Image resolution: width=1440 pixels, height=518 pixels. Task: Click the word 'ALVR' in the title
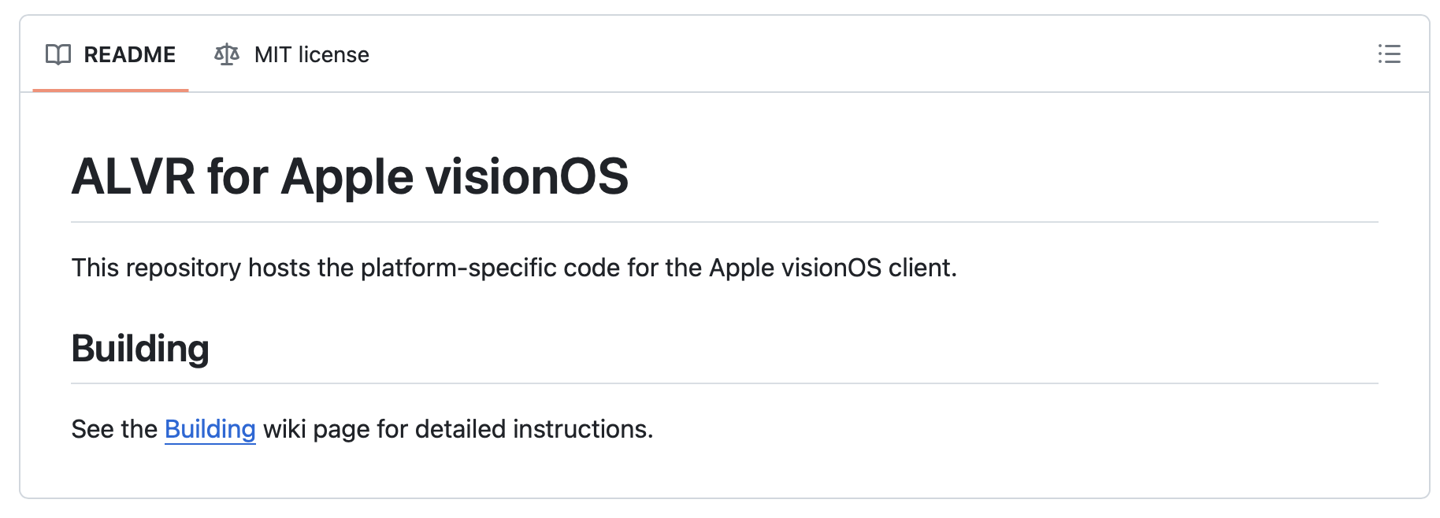tap(132, 177)
